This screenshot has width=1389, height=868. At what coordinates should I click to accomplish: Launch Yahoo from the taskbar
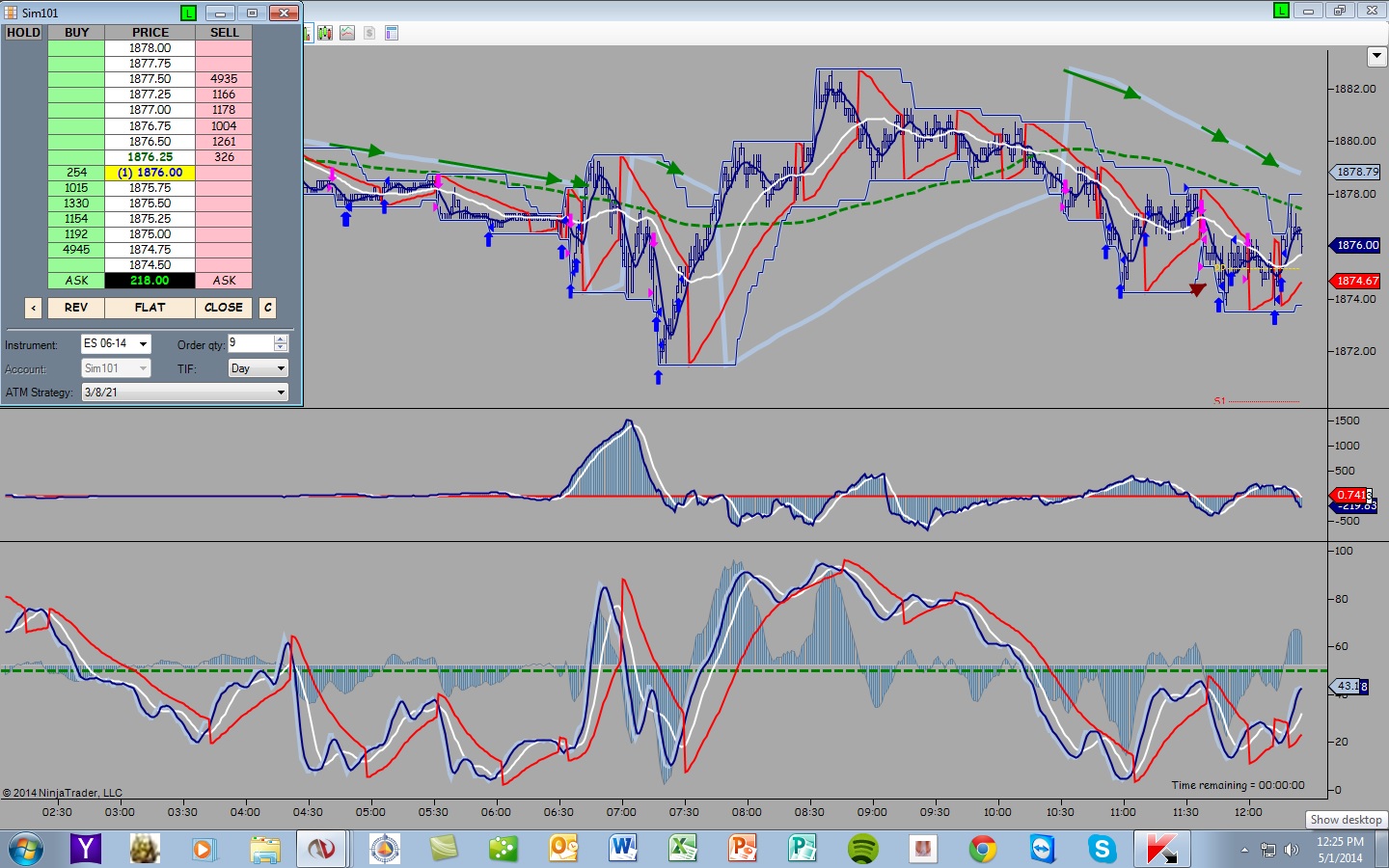[x=86, y=849]
